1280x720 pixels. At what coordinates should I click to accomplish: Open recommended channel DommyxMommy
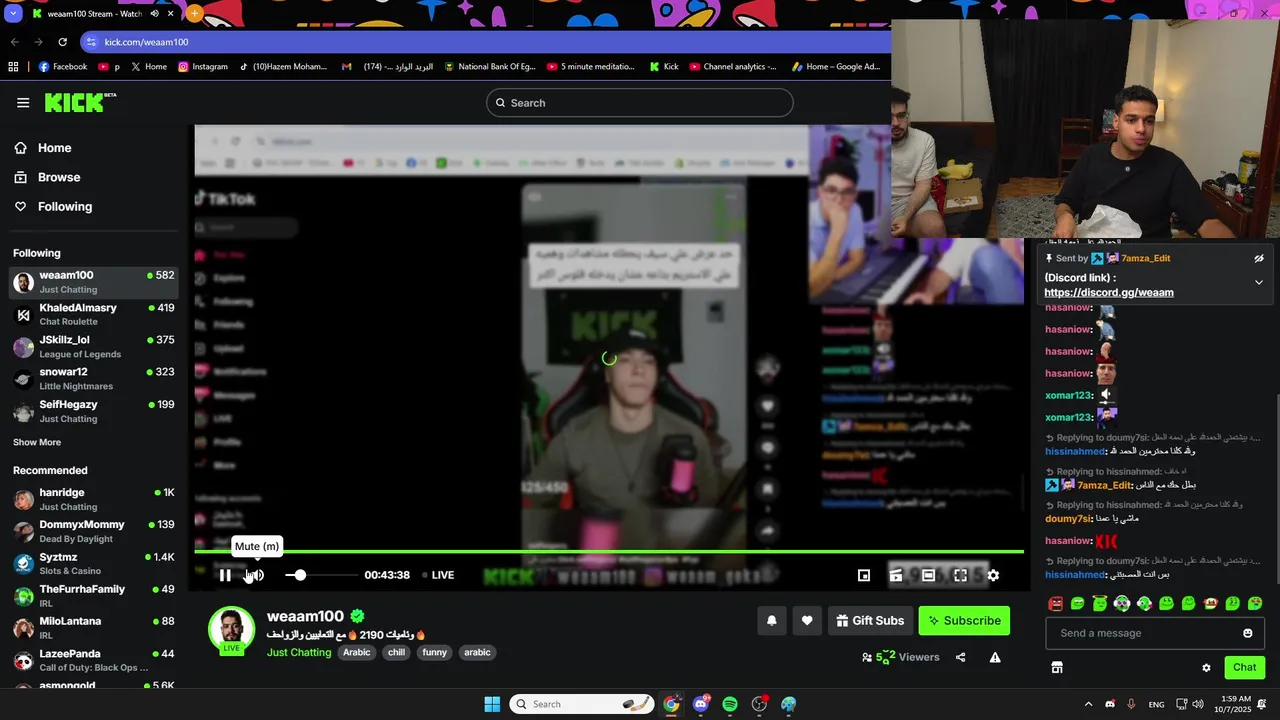click(94, 531)
